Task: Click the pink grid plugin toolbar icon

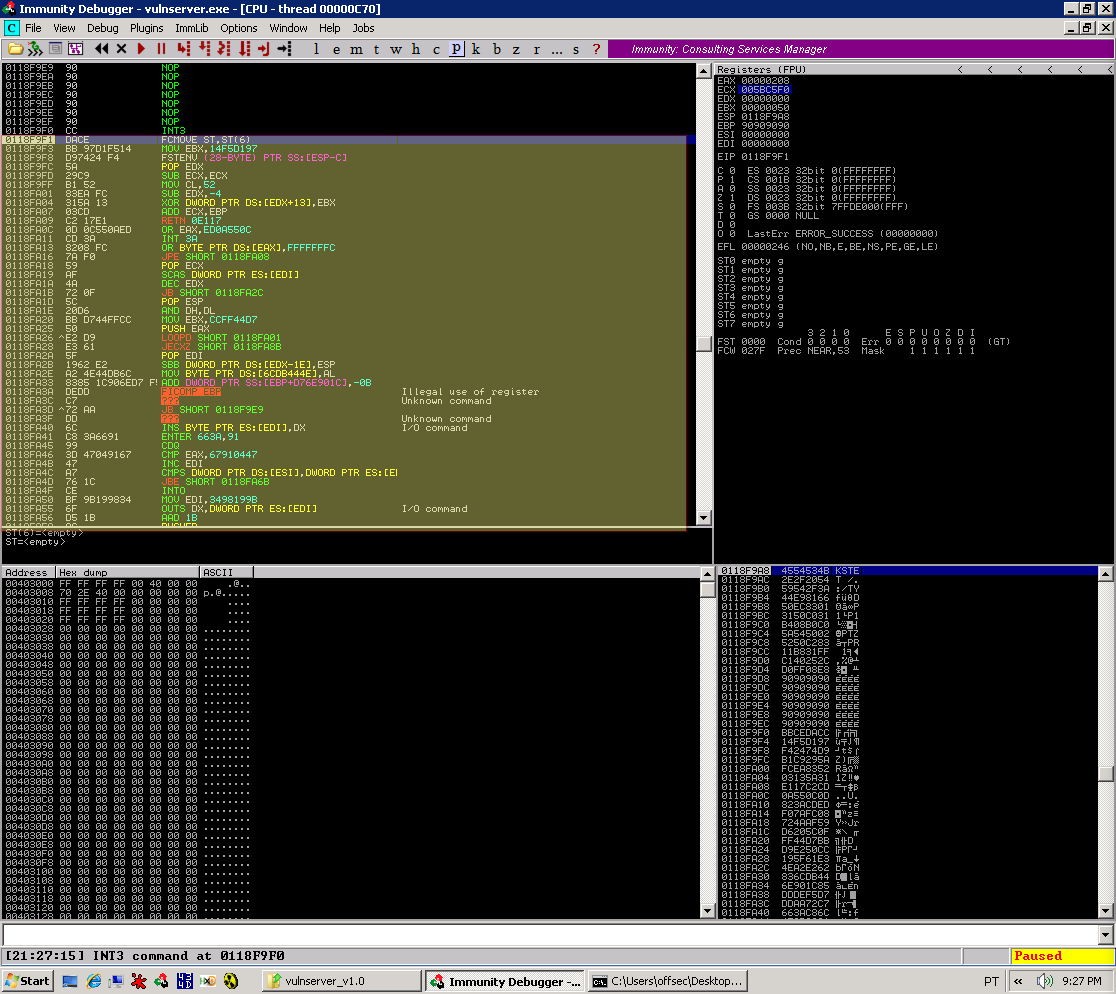Action: 75,48
